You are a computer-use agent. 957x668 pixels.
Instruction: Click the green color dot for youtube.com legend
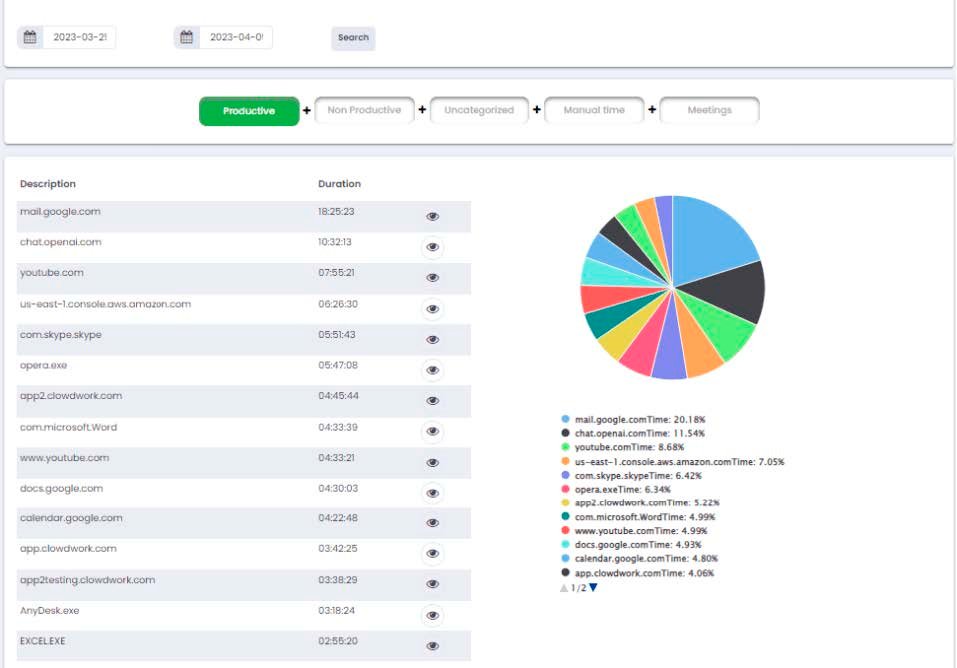point(565,447)
